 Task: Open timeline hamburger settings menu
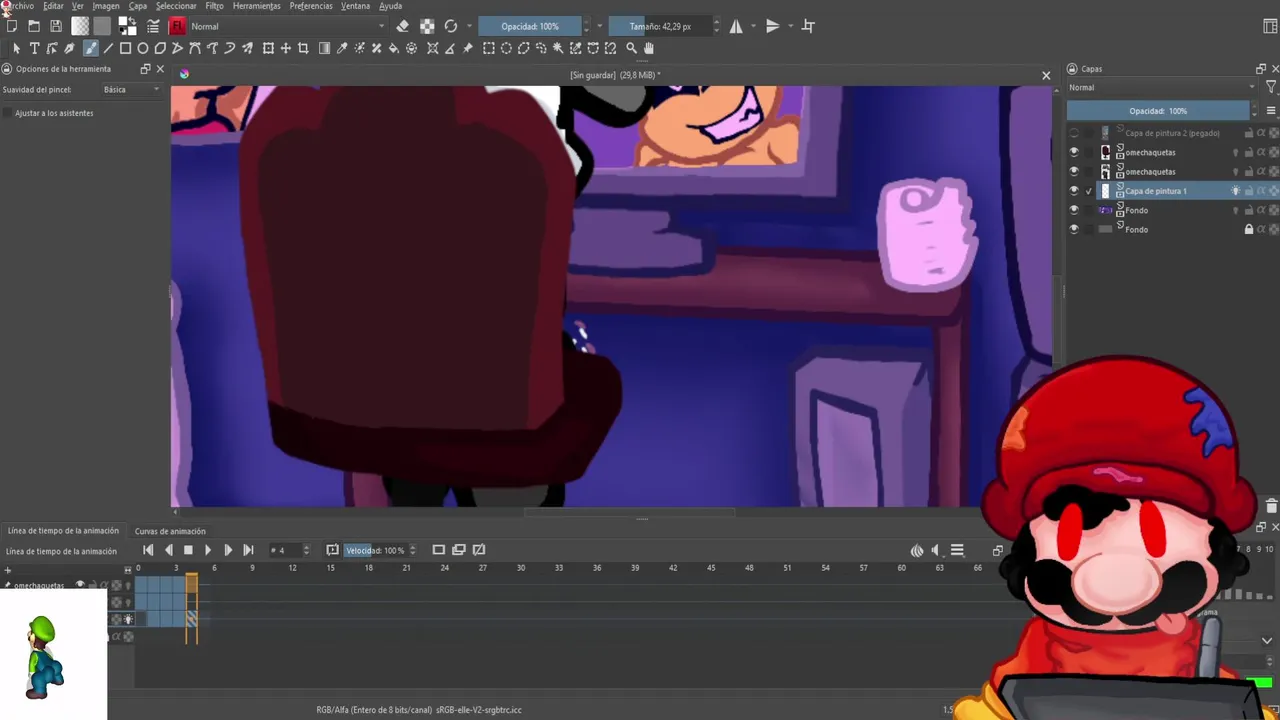click(957, 550)
